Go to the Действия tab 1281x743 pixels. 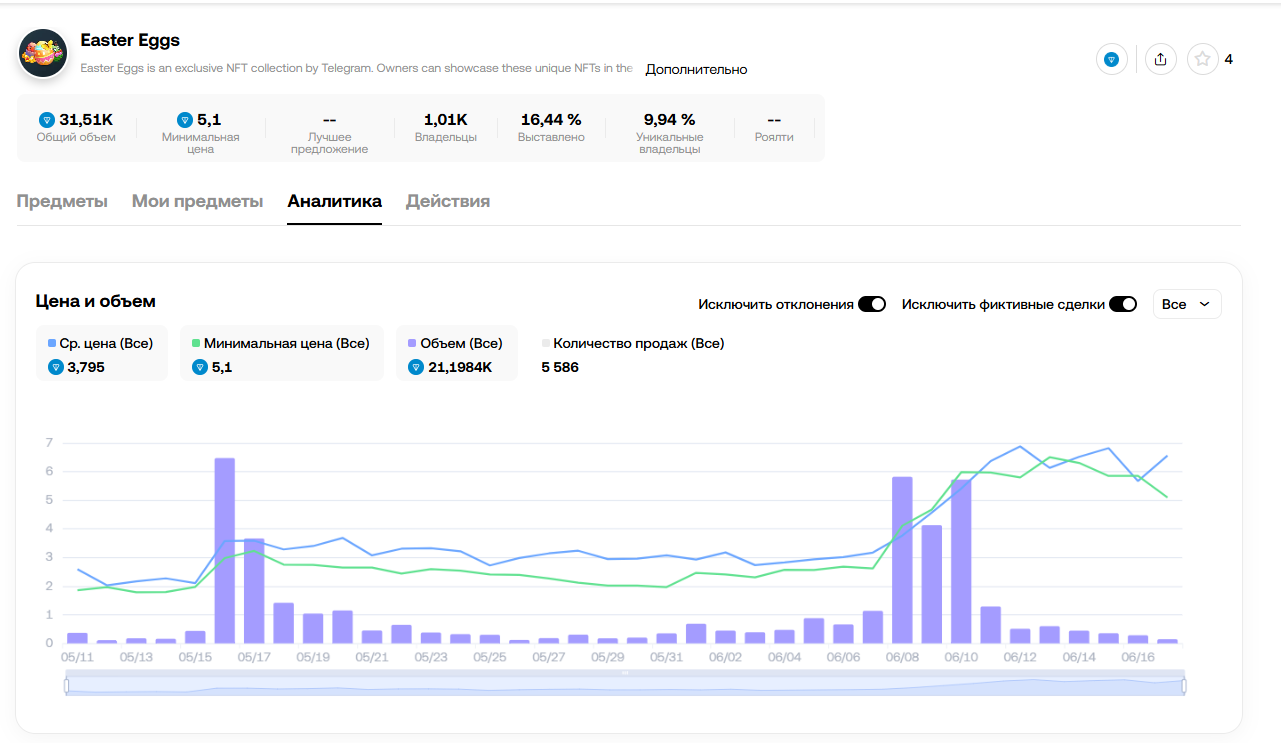coord(448,201)
